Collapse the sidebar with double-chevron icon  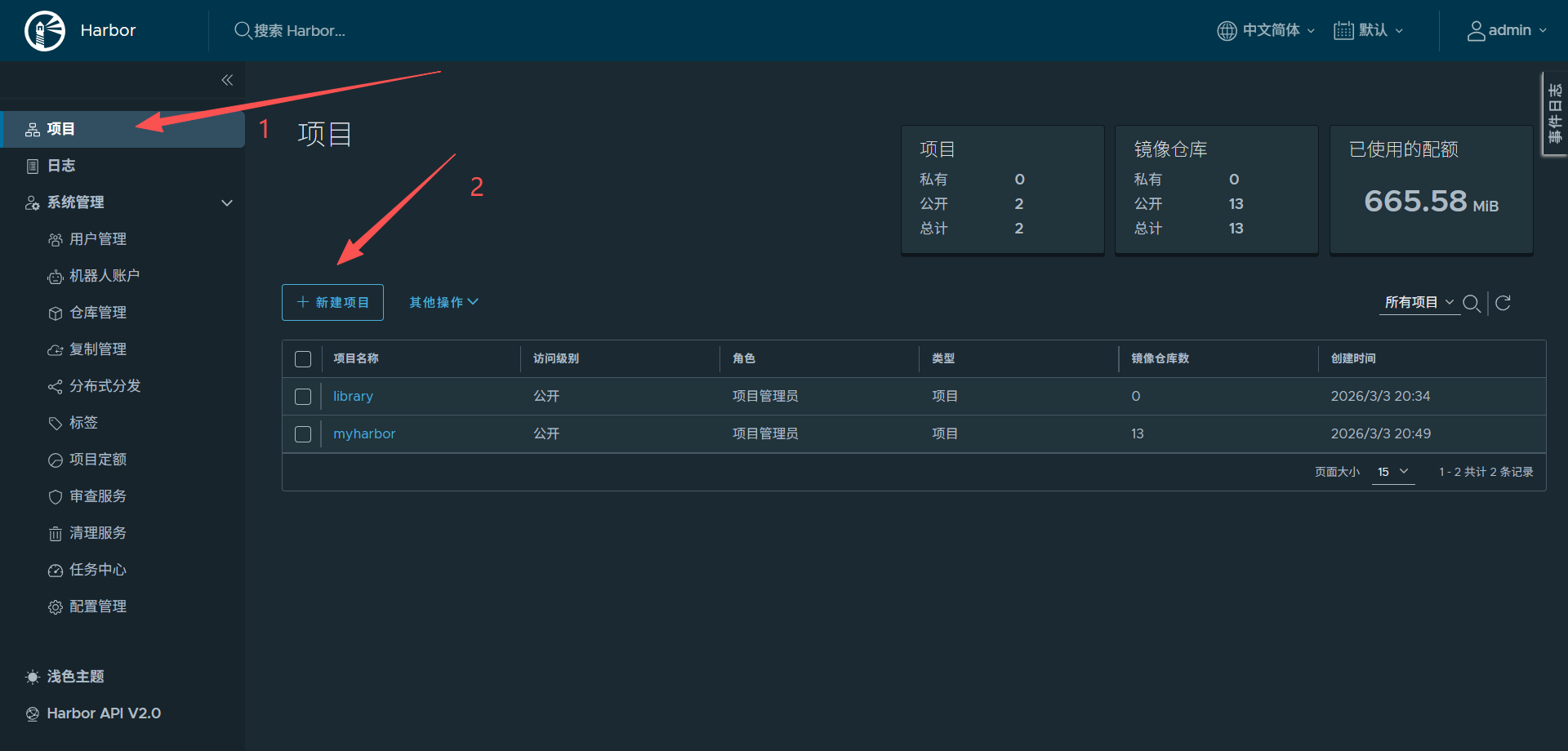[227, 80]
